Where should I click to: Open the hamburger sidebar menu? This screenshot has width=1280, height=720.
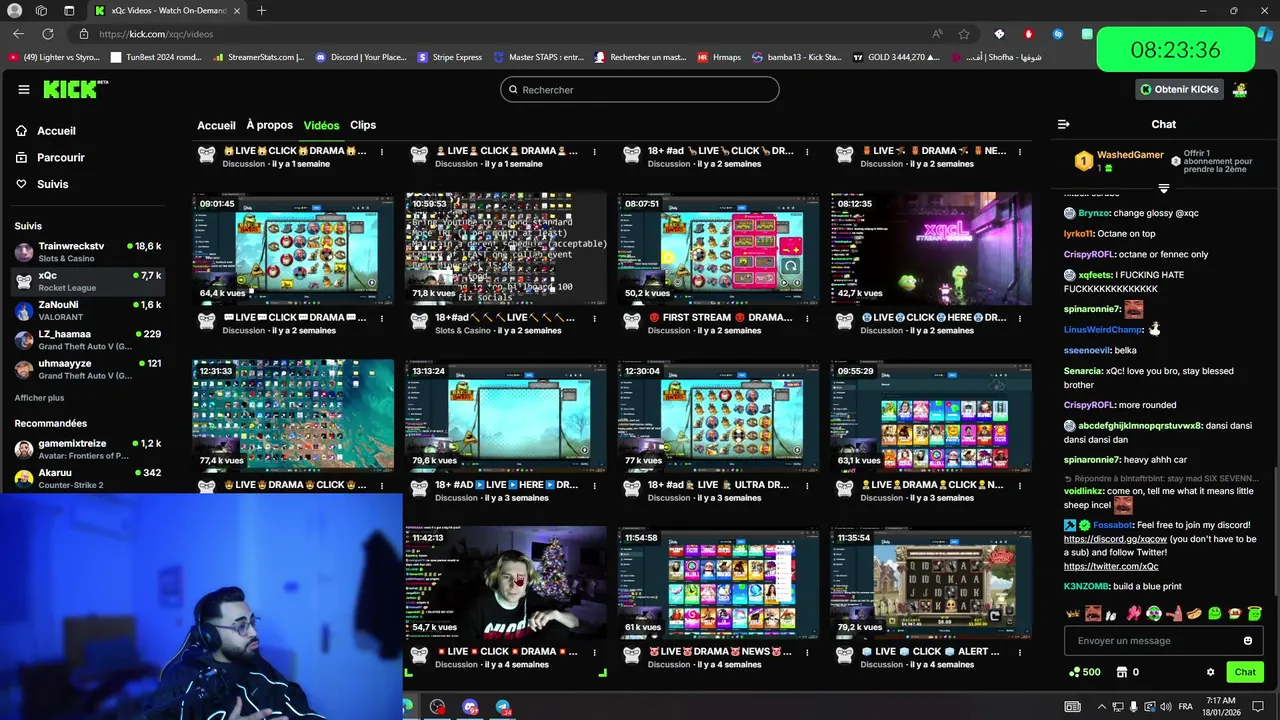click(x=24, y=89)
